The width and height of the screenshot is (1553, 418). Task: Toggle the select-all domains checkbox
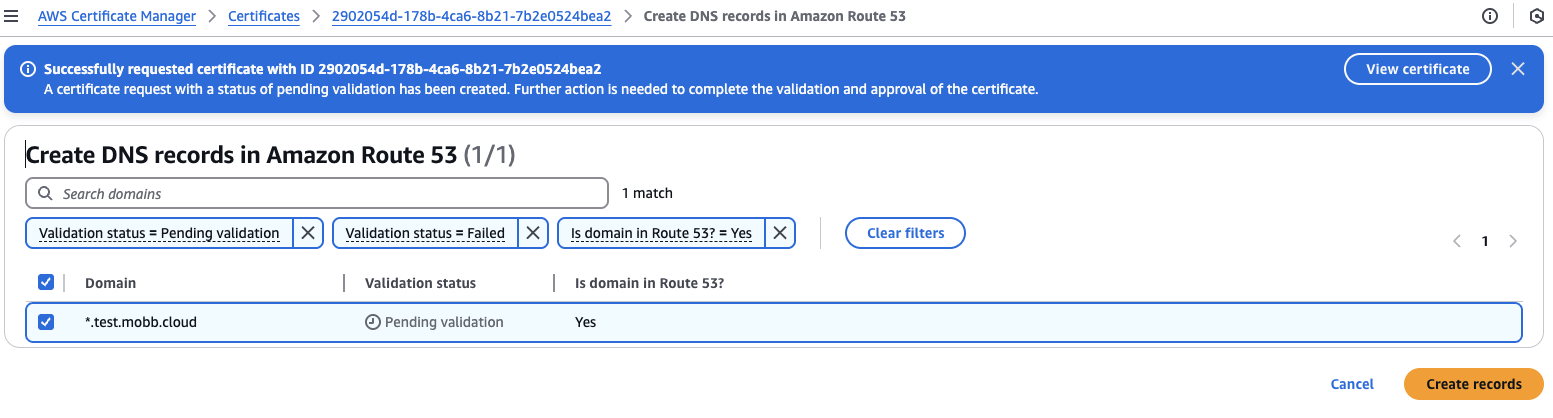46,283
